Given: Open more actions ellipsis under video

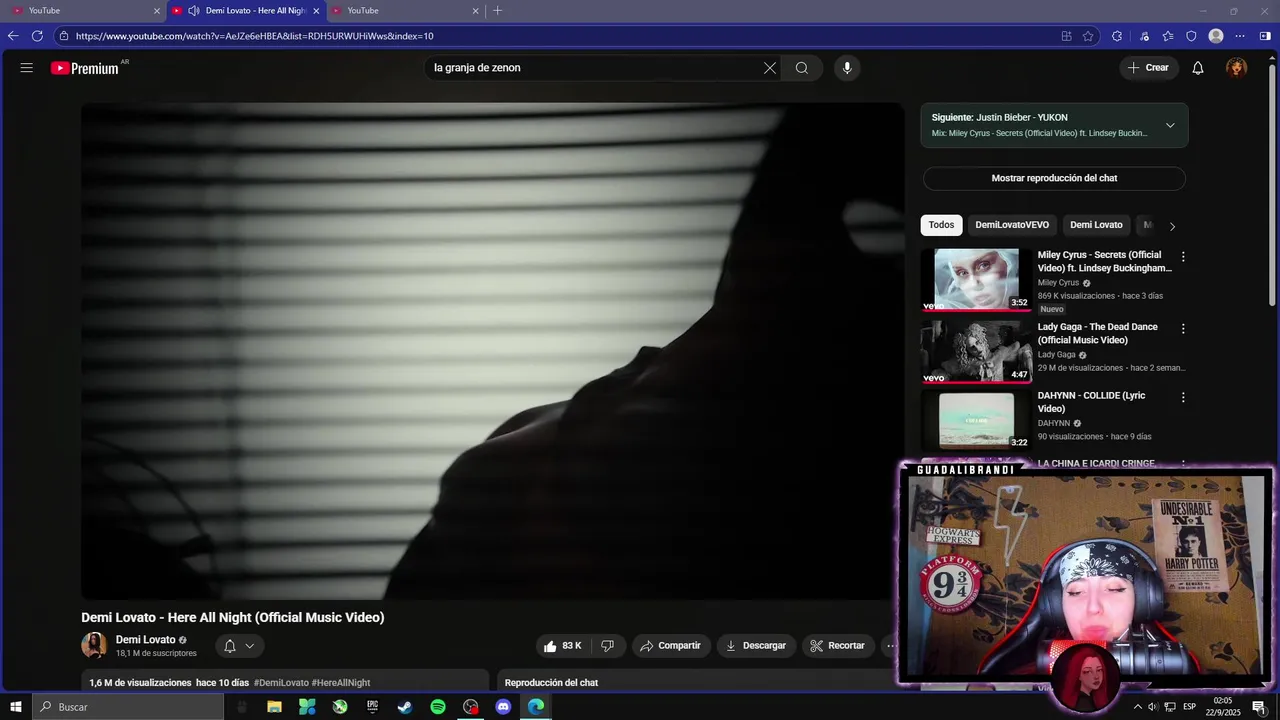Looking at the screenshot, I should tap(890, 646).
